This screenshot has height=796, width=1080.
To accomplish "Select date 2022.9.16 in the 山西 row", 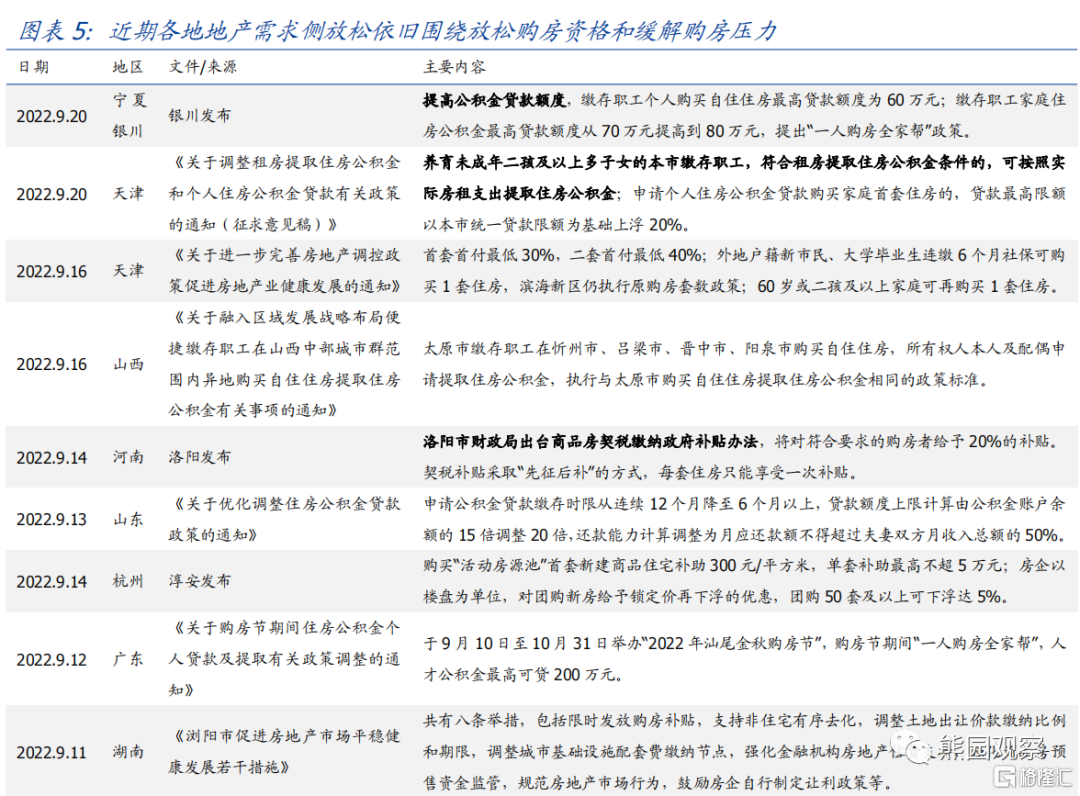I will pyautogui.click(x=52, y=364).
